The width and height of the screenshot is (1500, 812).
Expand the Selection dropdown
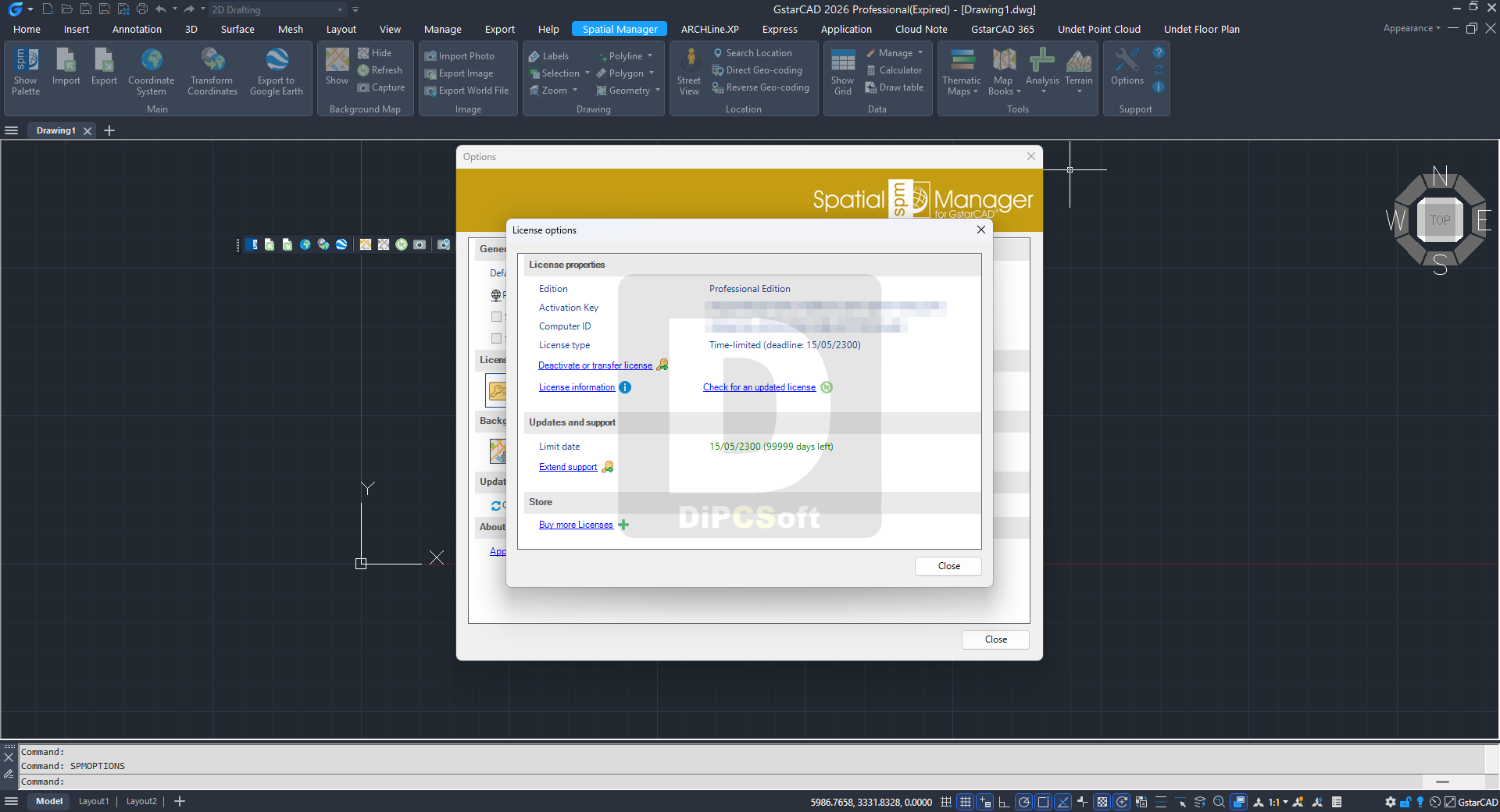(x=587, y=73)
